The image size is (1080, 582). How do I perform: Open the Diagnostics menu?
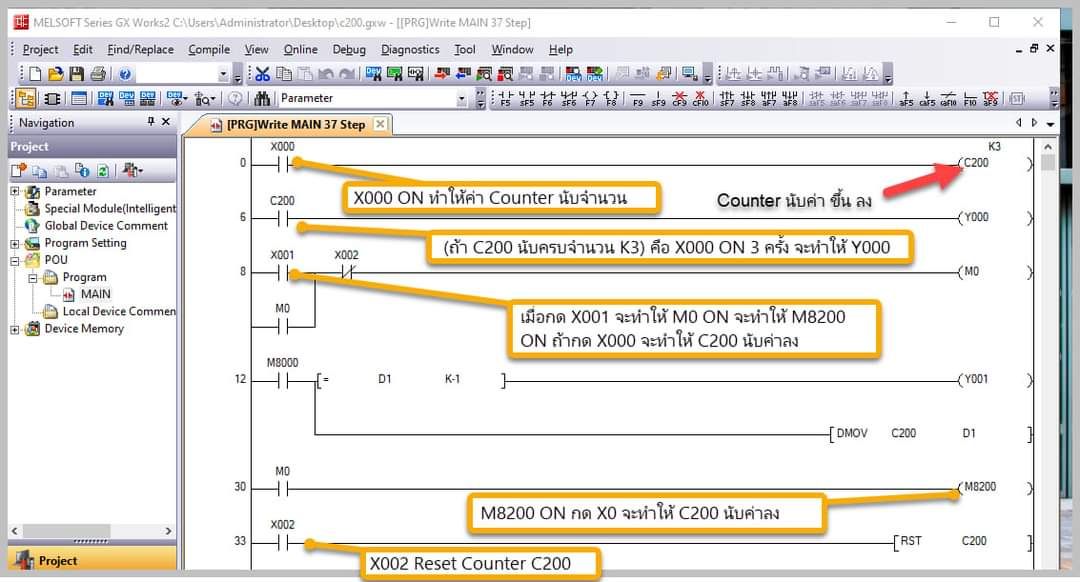(410, 50)
